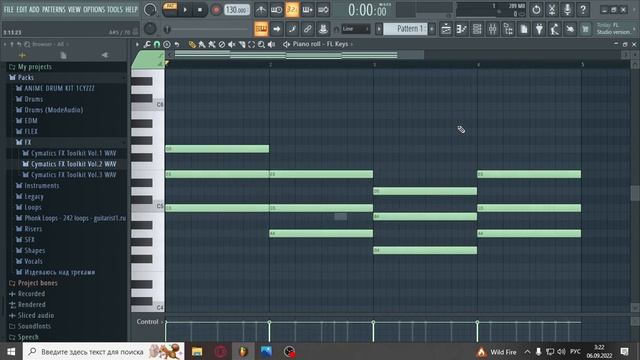
Task: Open the ADD menu
Action: (x=34, y=9)
